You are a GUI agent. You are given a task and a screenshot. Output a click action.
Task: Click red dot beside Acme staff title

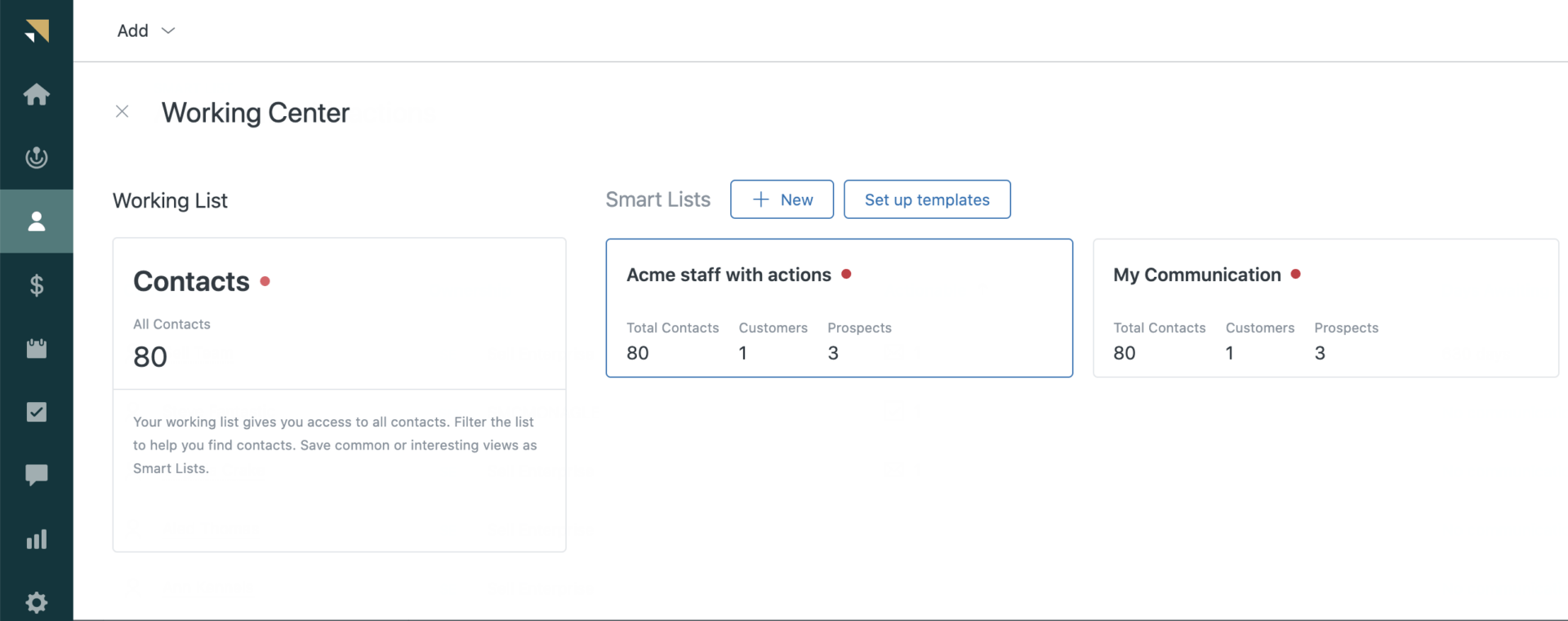click(x=846, y=275)
